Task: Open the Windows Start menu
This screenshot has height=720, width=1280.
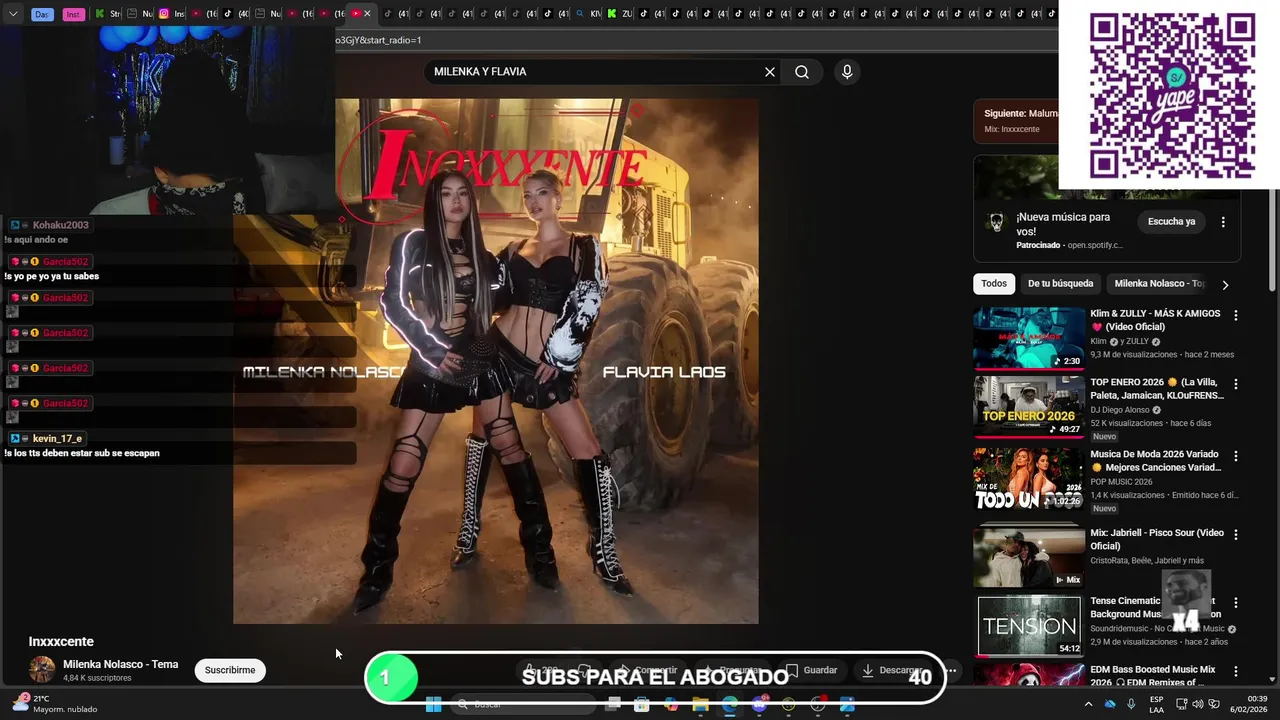Action: pyautogui.click(x=433, y=704)
